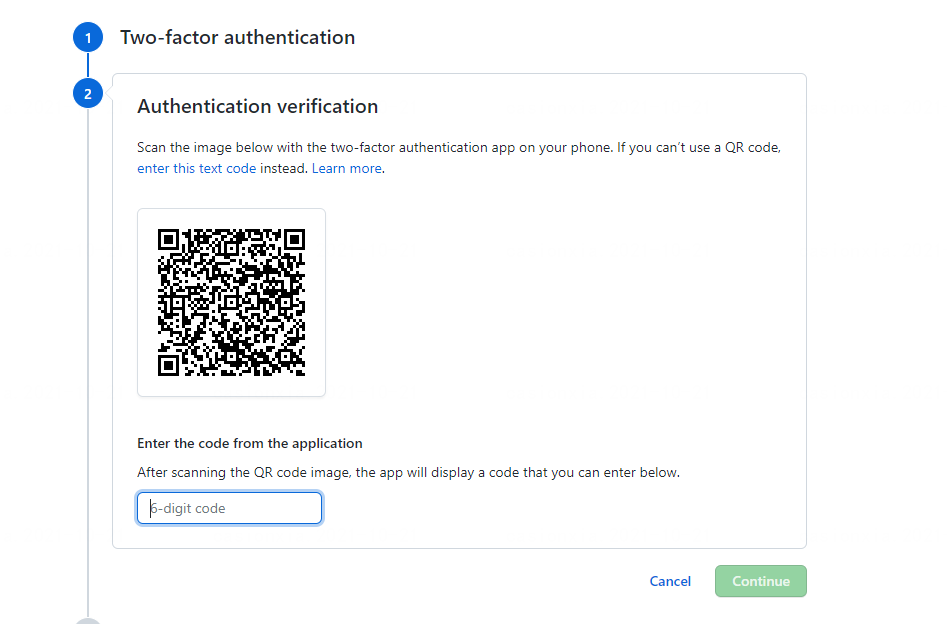Click the "Enter the code from the application" label
The width and height of the screenshot is (947, 624).
250,443
